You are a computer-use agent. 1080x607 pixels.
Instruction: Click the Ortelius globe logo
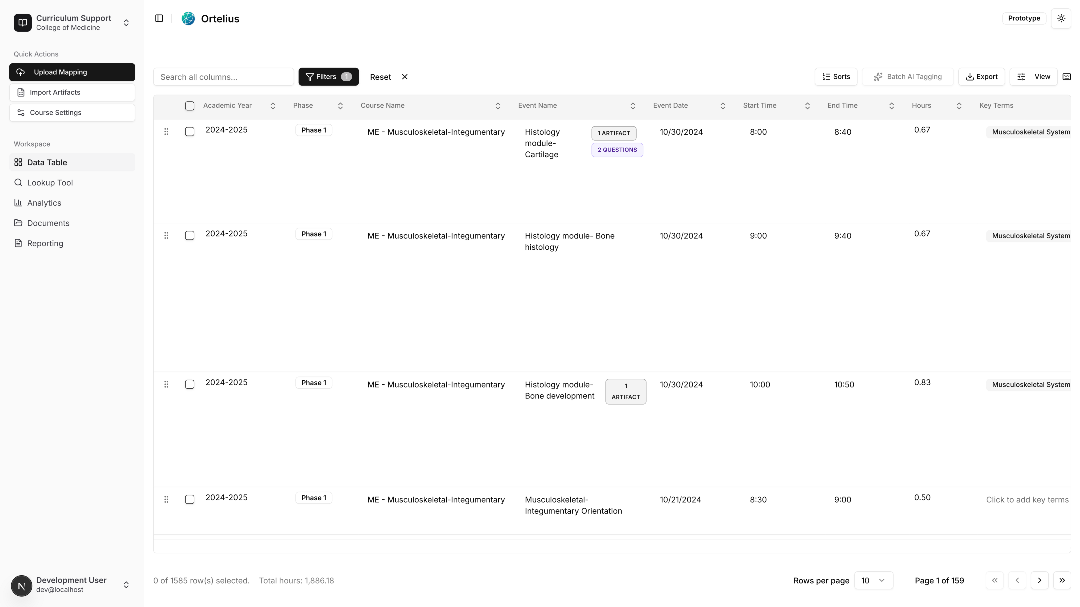click(x=188, y=18)
